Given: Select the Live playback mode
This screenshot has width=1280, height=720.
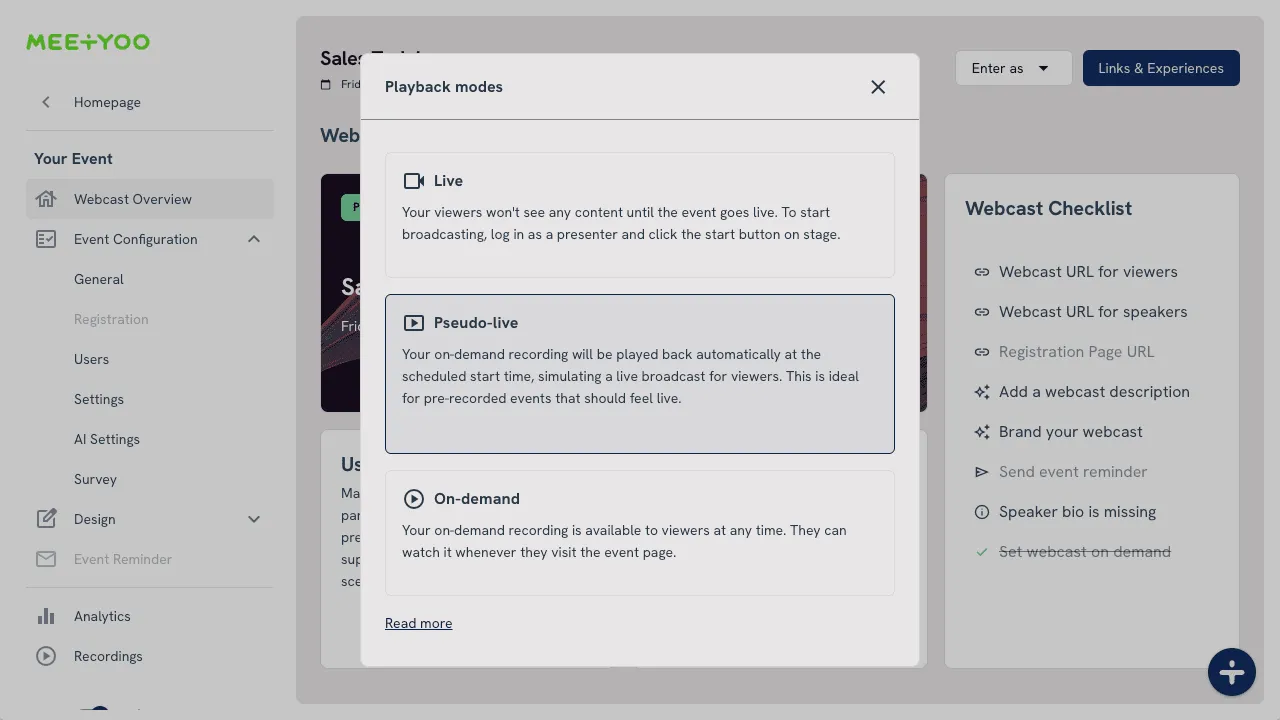Looking at the screenshot, I should (639, 215).
